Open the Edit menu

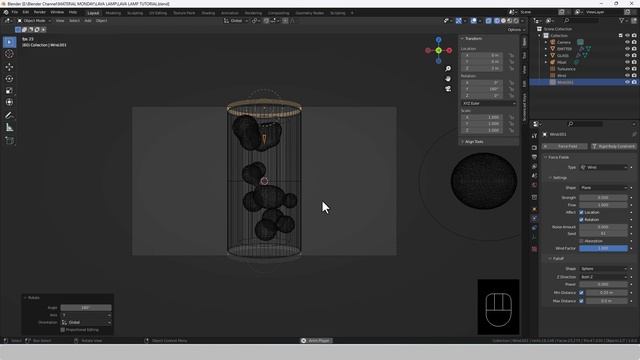(x=26, y=12)
